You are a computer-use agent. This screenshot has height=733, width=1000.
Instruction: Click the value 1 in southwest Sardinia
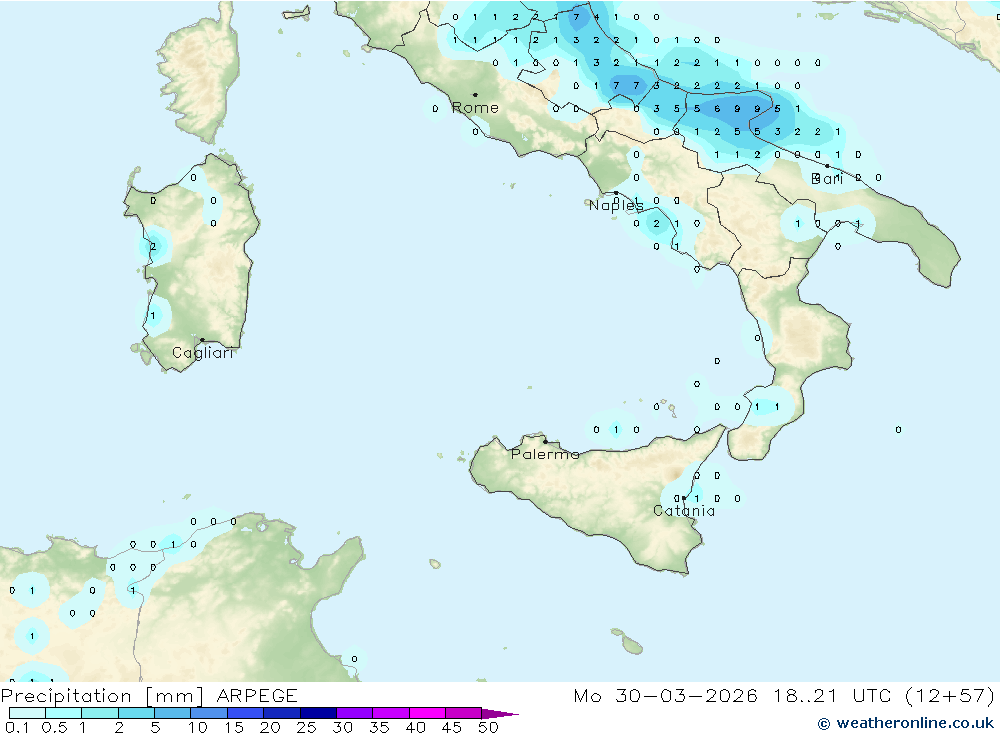click(152, 315)
